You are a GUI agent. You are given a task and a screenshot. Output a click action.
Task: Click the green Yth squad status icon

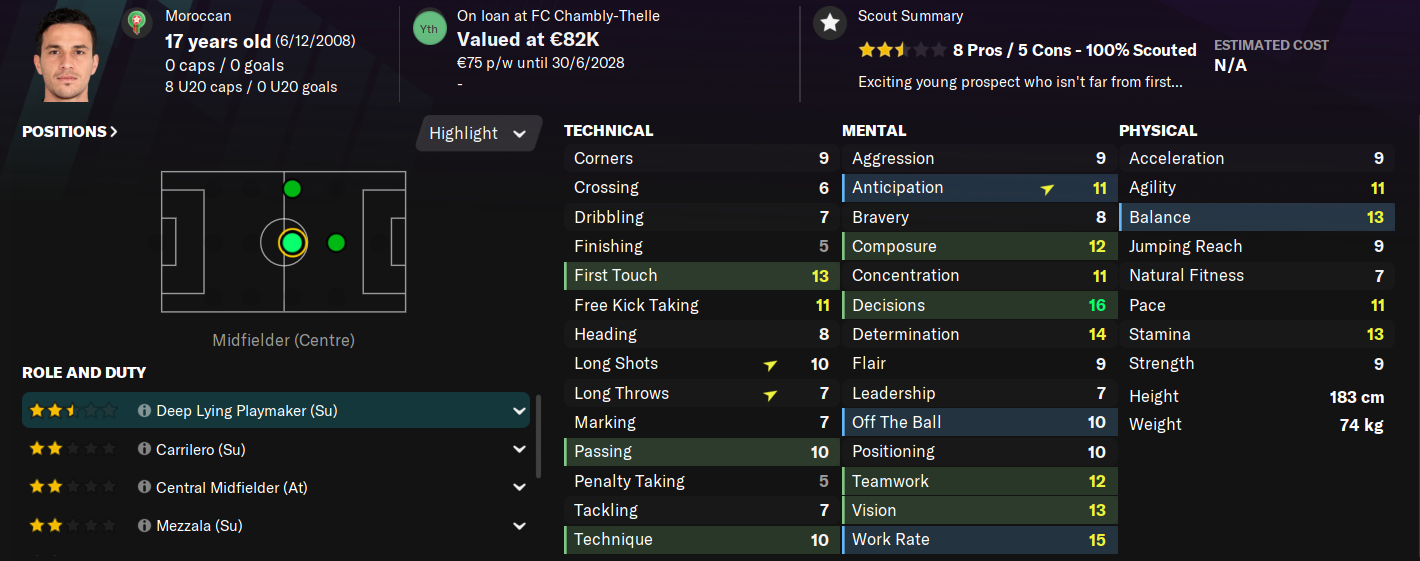(428, 27)
